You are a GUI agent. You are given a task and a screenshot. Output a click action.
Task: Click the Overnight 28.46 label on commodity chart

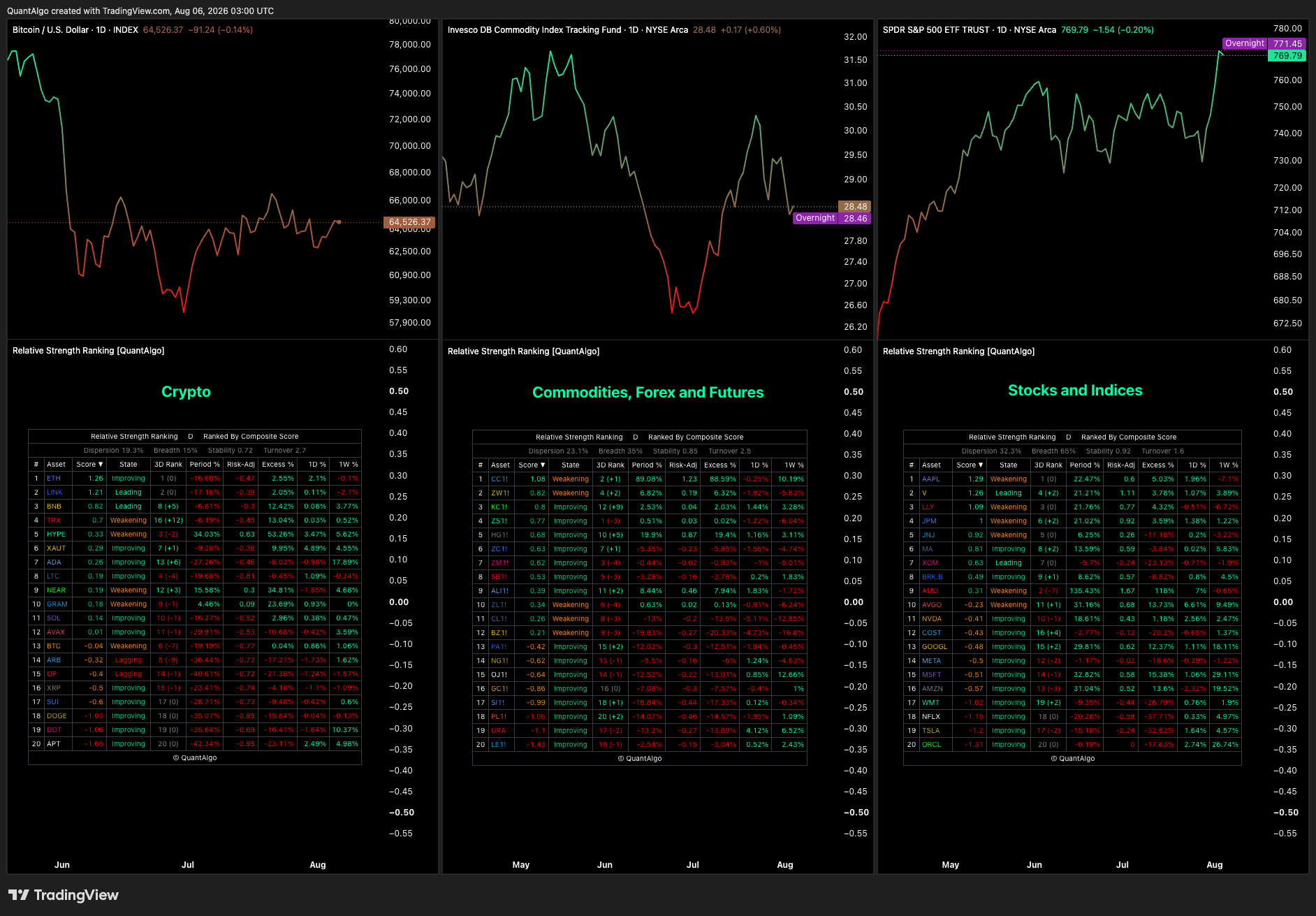click(832, 218)
